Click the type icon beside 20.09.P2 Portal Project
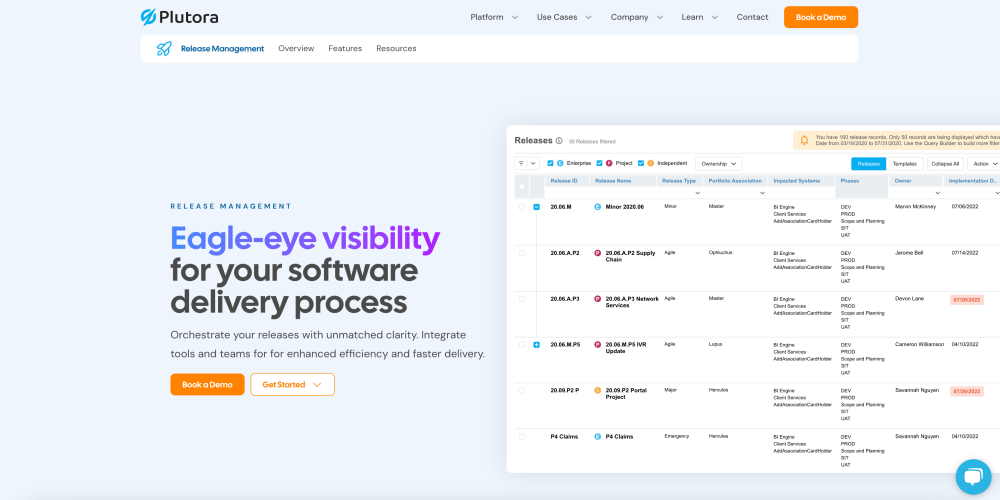Image resolution: width=1000 pixels, height=500 pixels. [598, 390]
